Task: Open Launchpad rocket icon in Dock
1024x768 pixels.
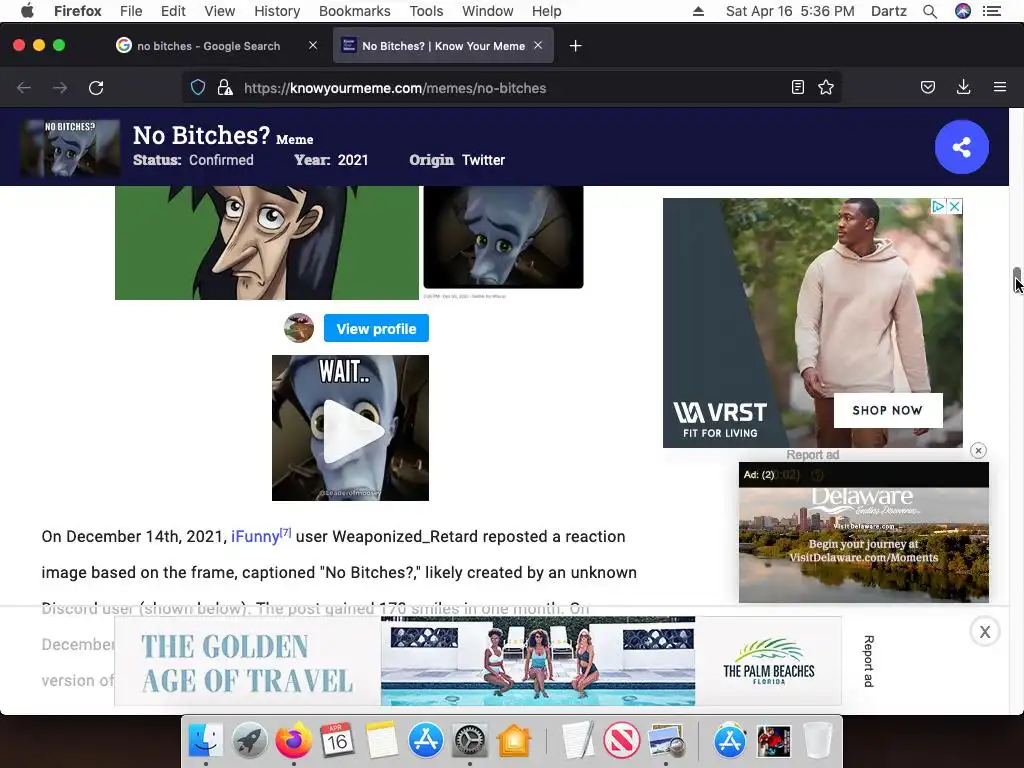Action: pos(249,741)
